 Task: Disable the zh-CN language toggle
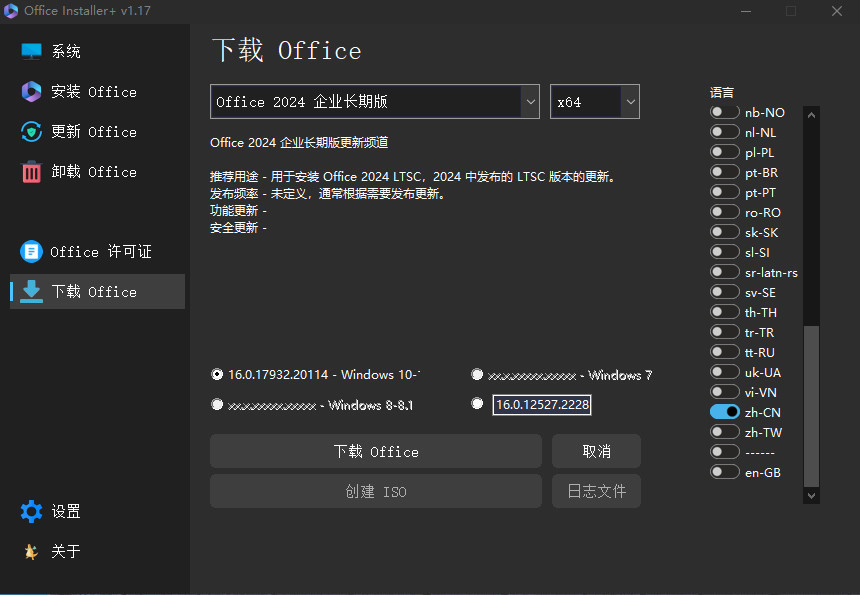pos(724,411)
